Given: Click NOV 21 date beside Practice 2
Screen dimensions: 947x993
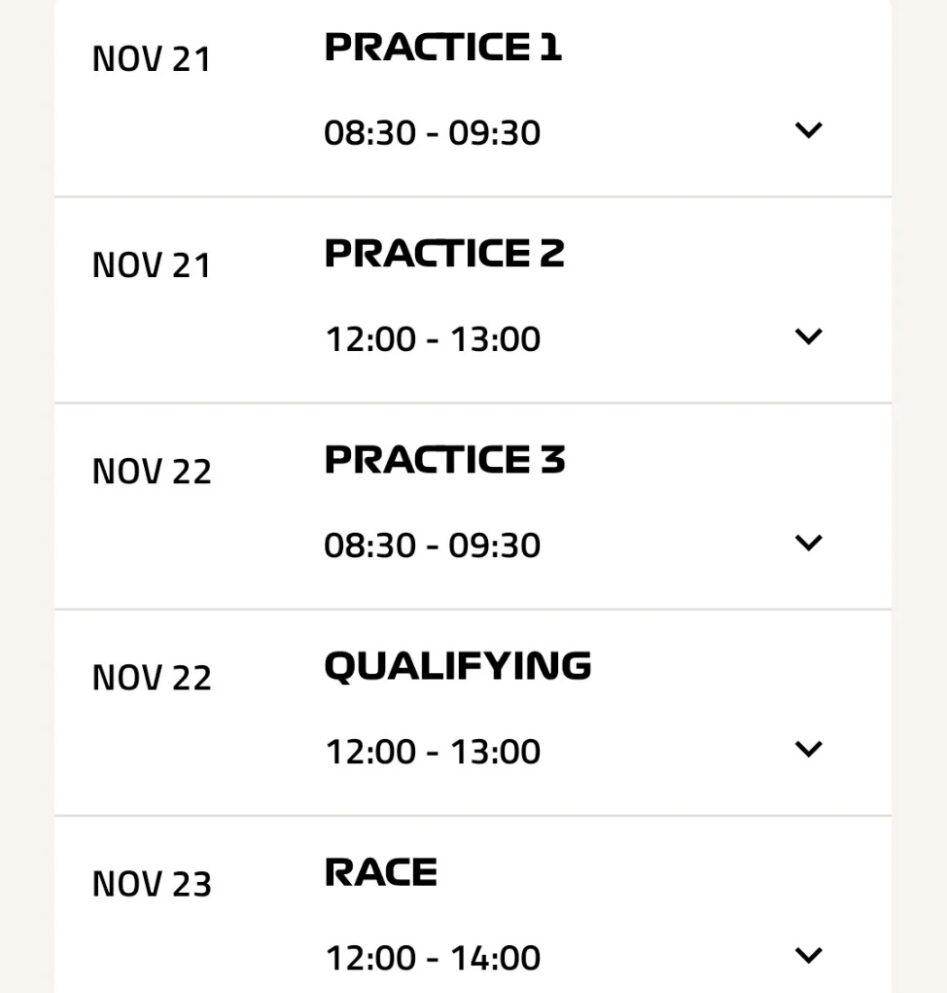Looking at the screenshot, I should (152, 266).
